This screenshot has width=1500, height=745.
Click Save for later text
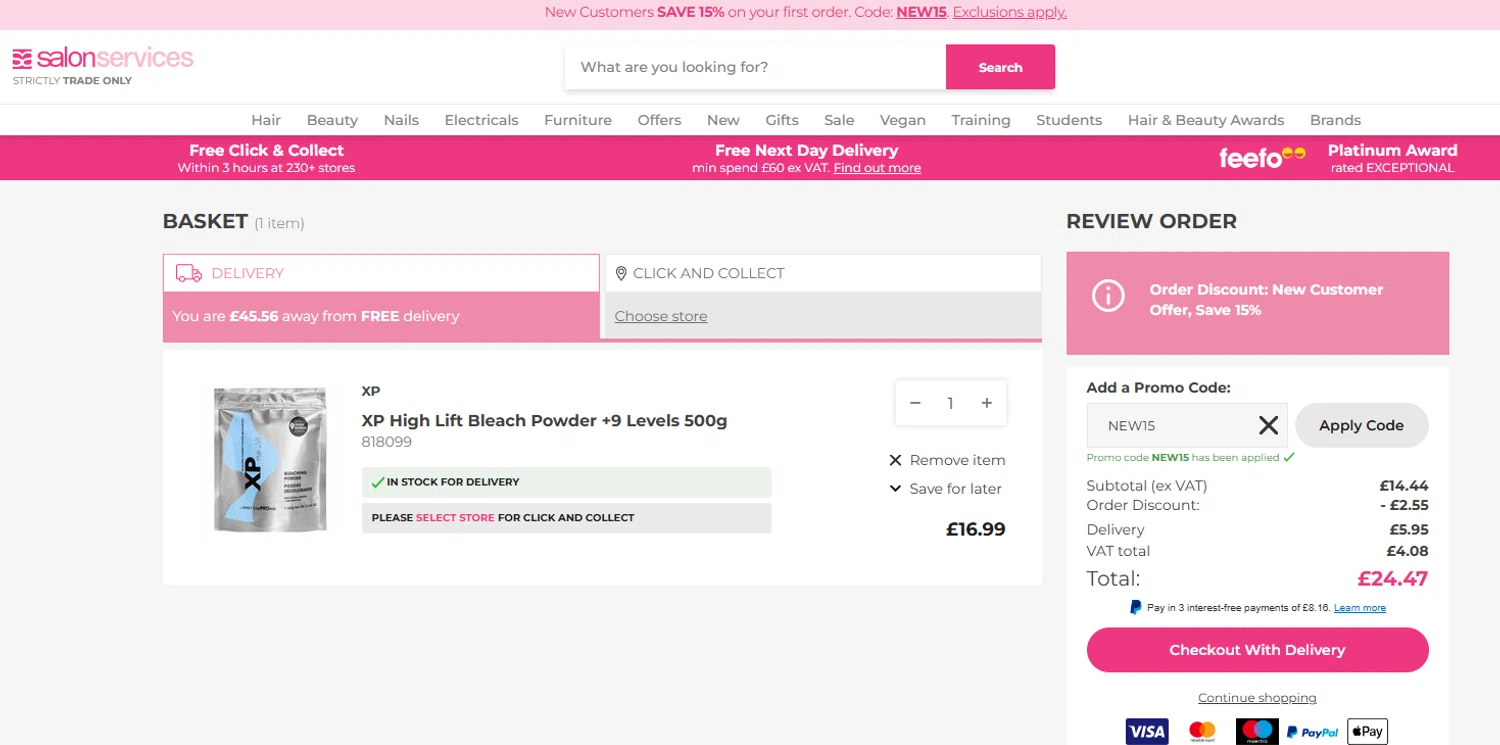click(x=955, y=489)
